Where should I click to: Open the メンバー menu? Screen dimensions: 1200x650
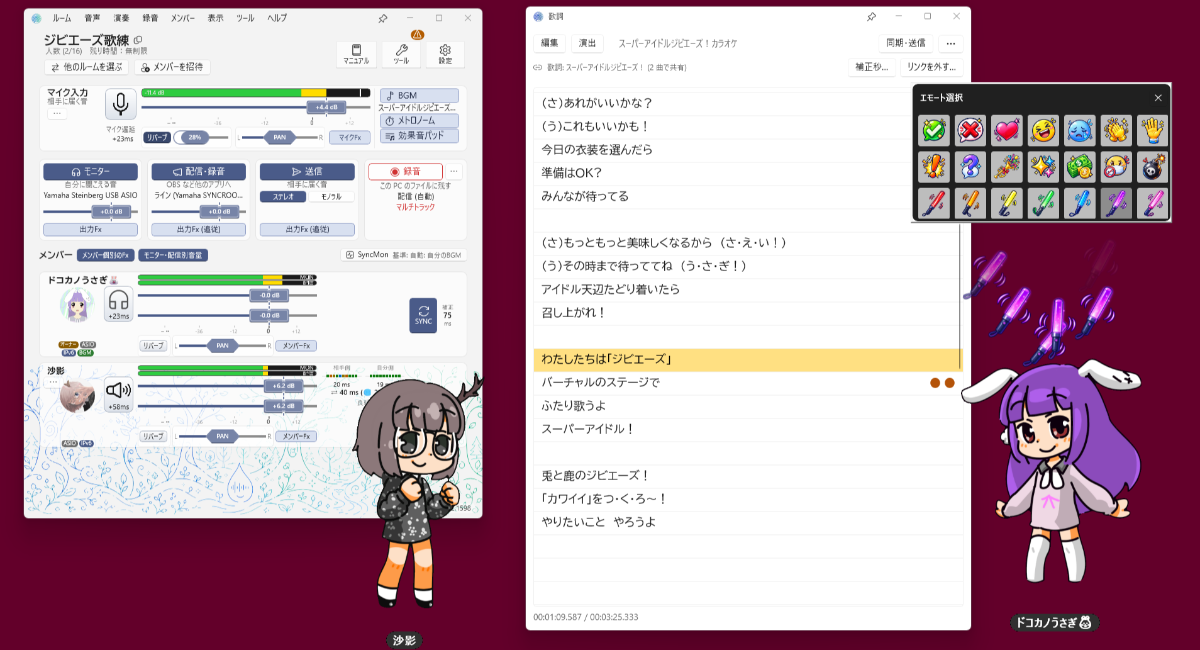[x=183, y=18]
